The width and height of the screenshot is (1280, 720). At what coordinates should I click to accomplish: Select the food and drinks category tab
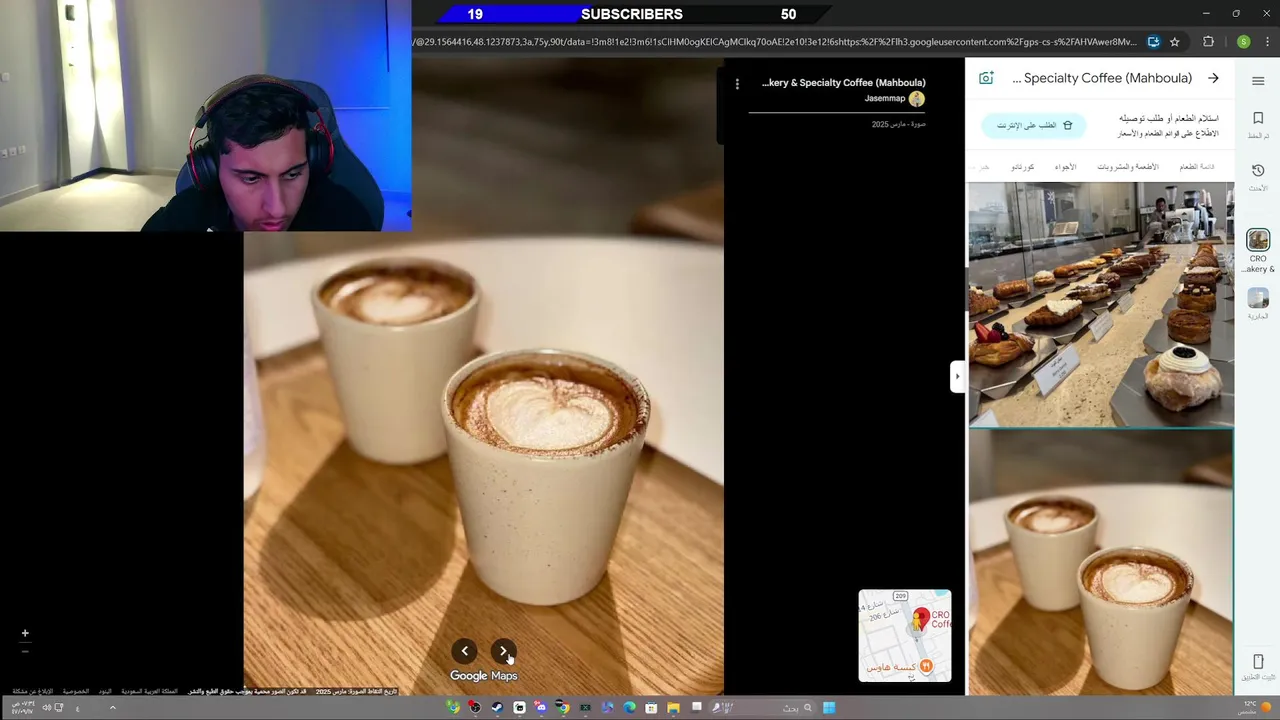pyautogui.click(x=1128, y=167)
